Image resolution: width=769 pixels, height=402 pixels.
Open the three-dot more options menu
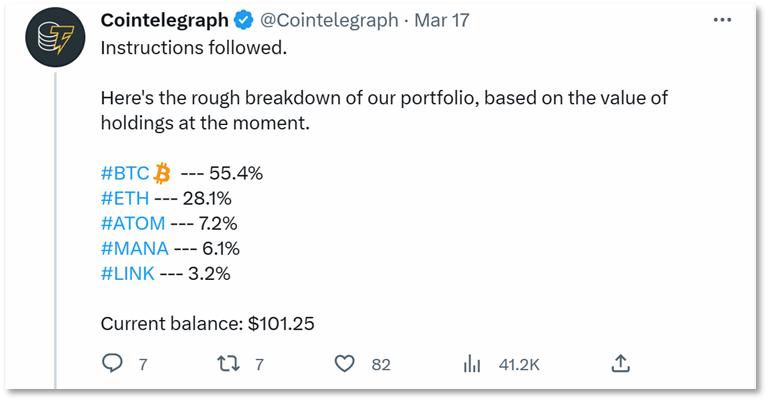(722, 20)
